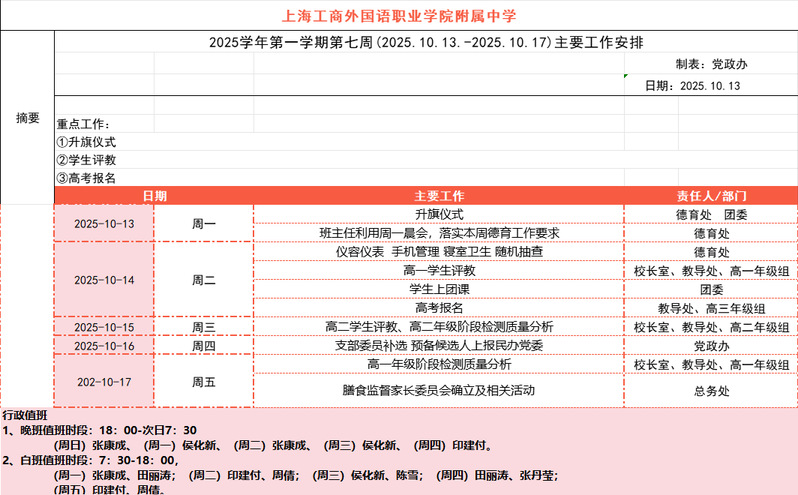
Task: Select the 2025-10-15 date cell
Action: tap(104, 327)
